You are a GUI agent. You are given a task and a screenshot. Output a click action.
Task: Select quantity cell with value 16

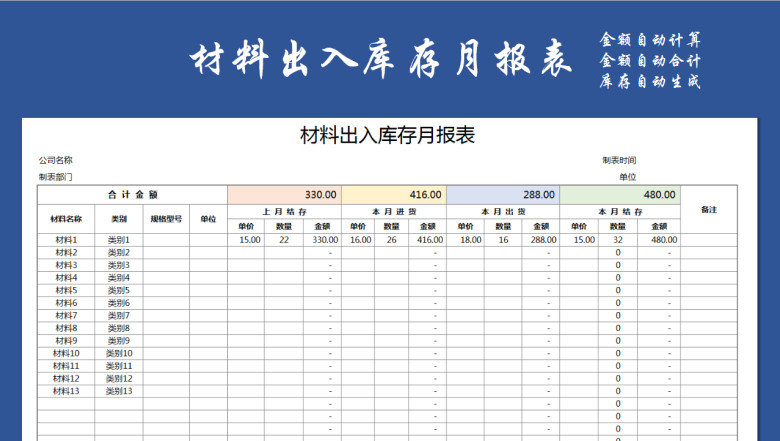pos(503,240)
